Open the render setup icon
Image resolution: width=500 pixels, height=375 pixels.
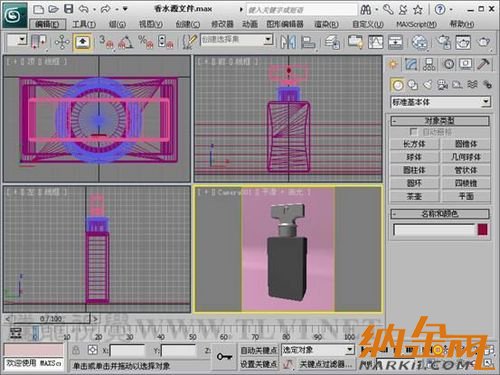443,42
